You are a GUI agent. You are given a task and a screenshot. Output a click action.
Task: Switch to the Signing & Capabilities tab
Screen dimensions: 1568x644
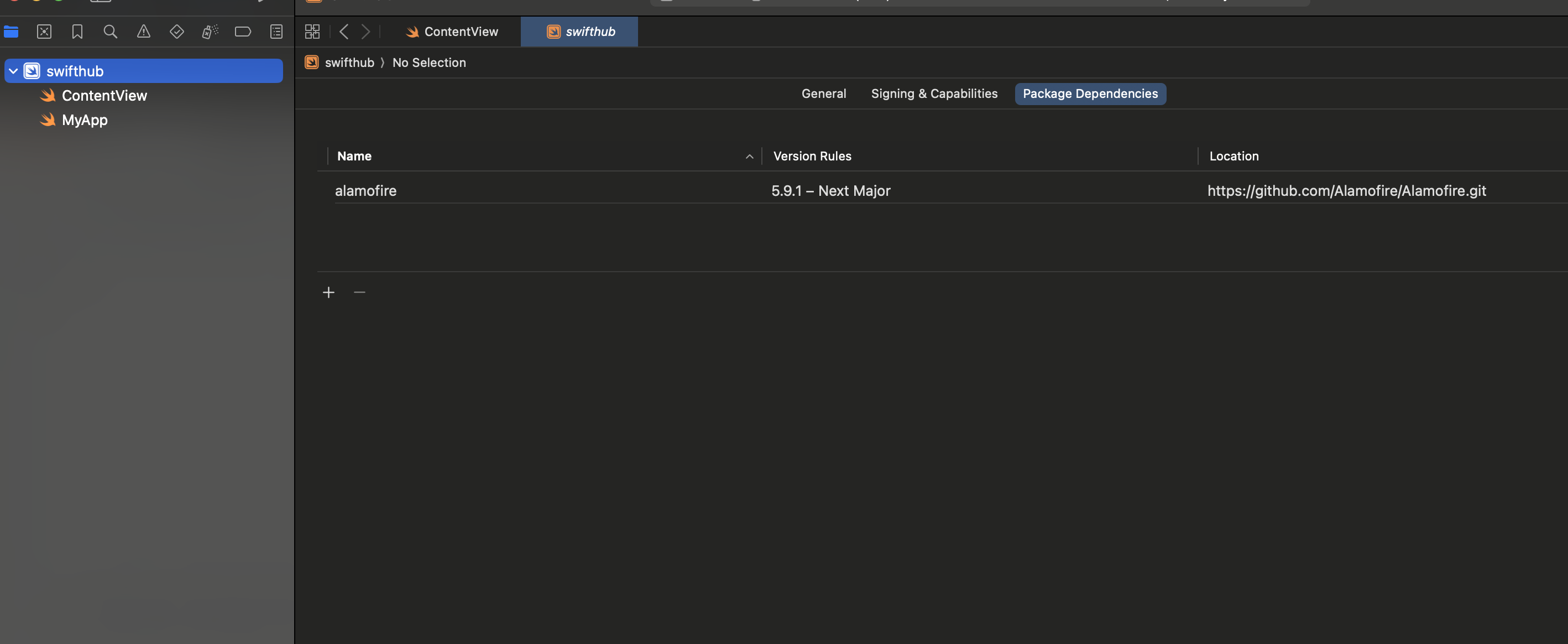[934, 93]
